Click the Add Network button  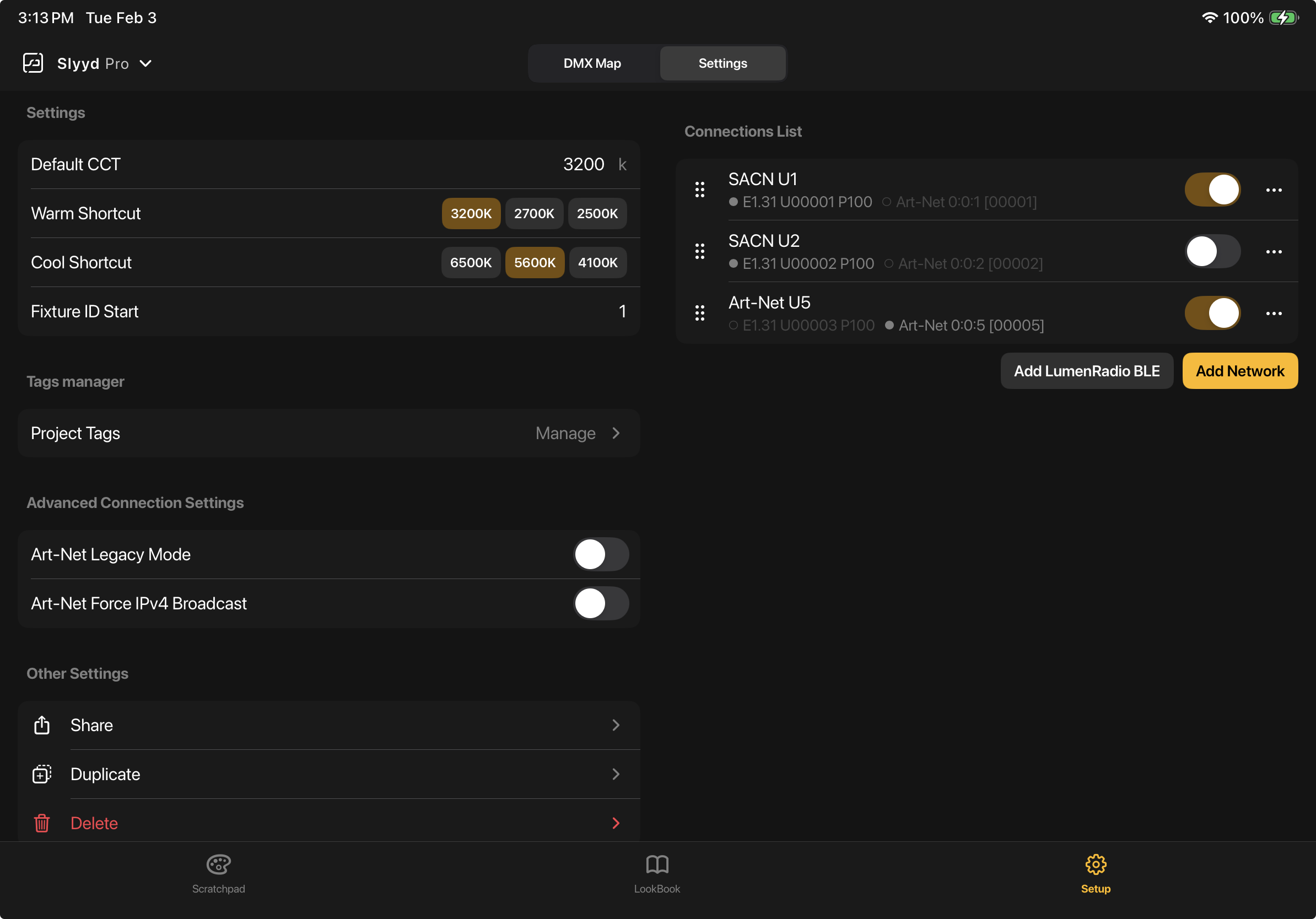(1240, 371)
